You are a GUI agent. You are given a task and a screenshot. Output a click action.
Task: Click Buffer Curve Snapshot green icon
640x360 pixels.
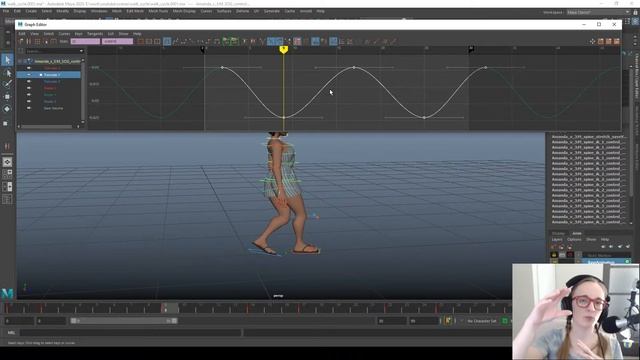click(226, 41)
